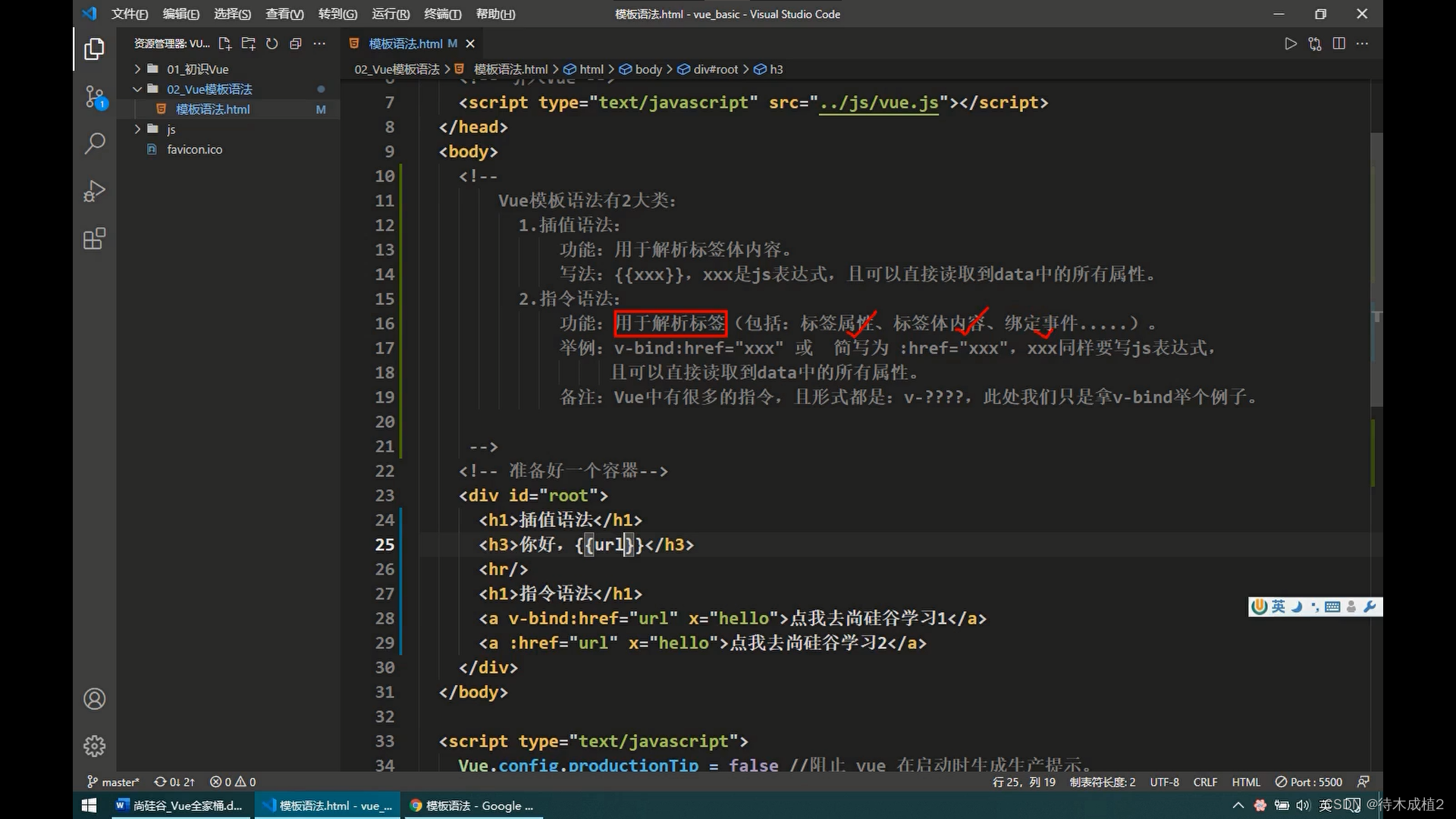Open IME settings wrench icon

[x=1370, y=606]
